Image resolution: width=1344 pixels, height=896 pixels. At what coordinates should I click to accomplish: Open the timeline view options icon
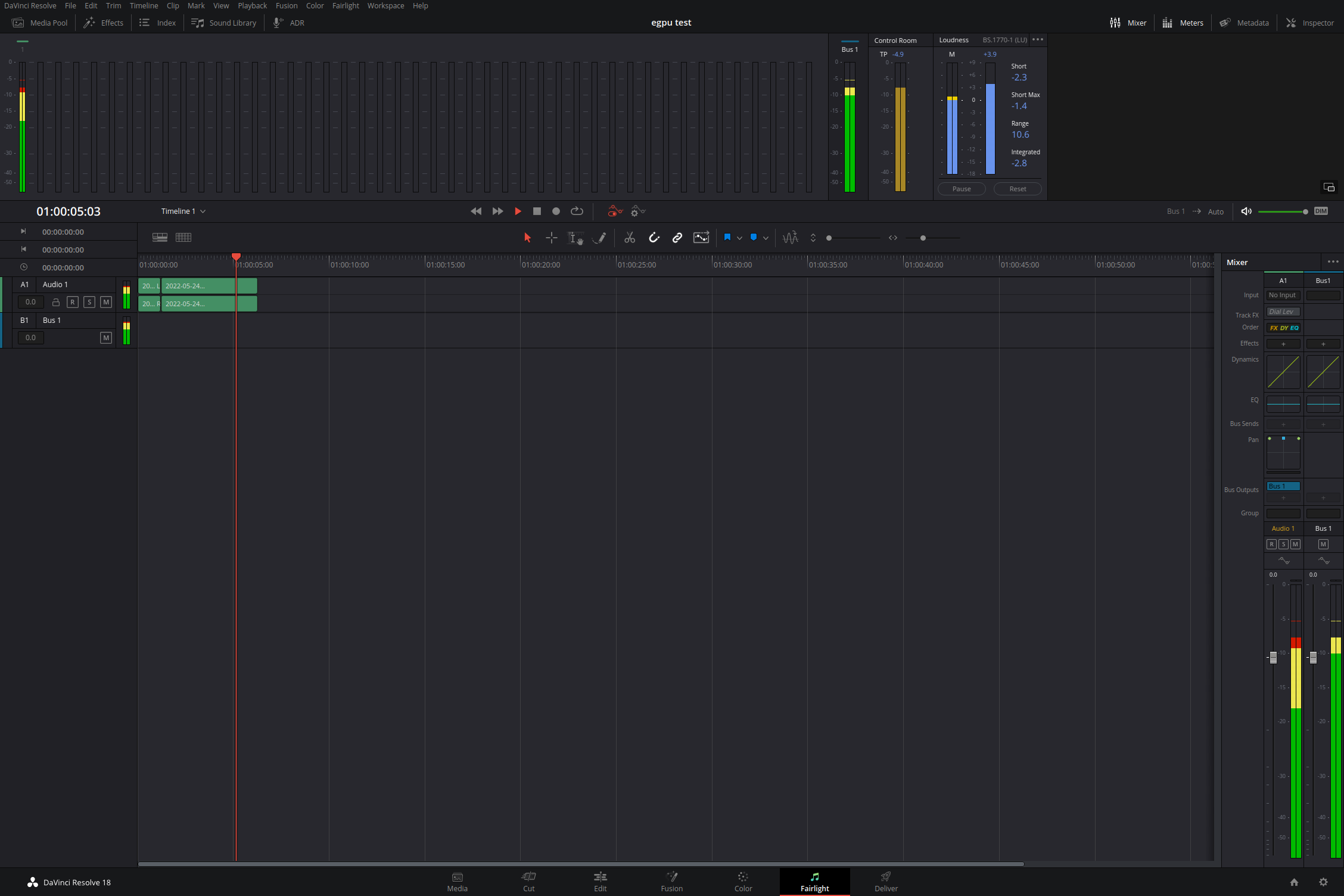pyautogui.click(x=160, y=237)
